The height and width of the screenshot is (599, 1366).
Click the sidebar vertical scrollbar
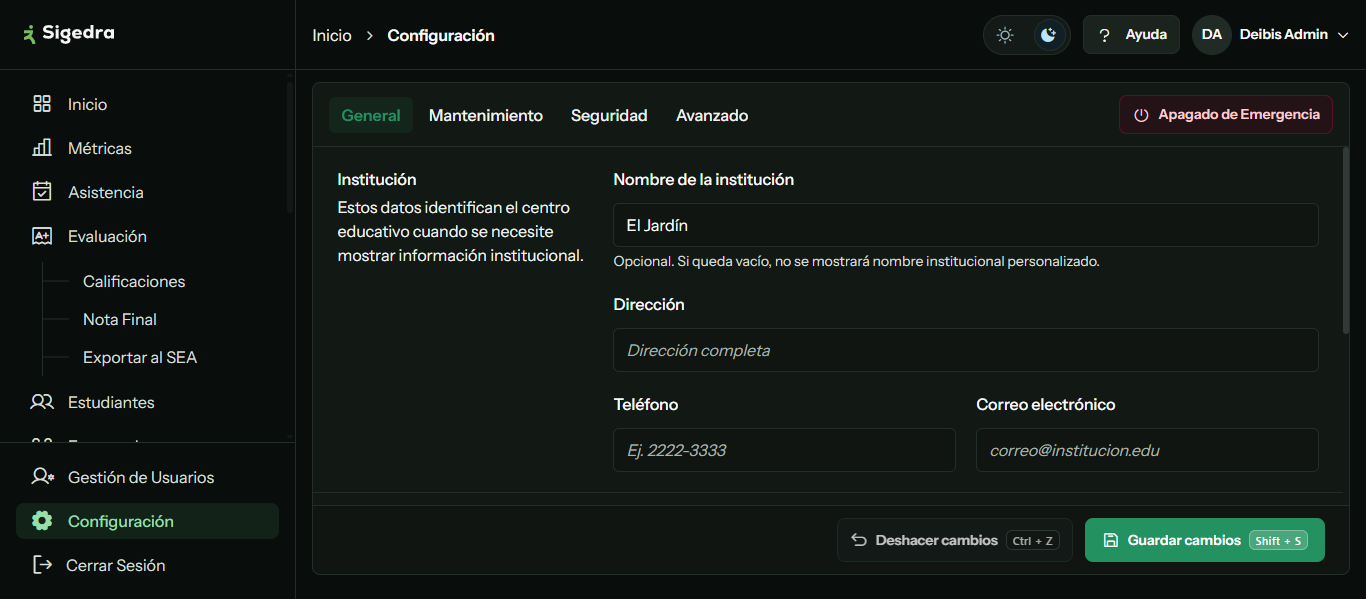(290, 148)
